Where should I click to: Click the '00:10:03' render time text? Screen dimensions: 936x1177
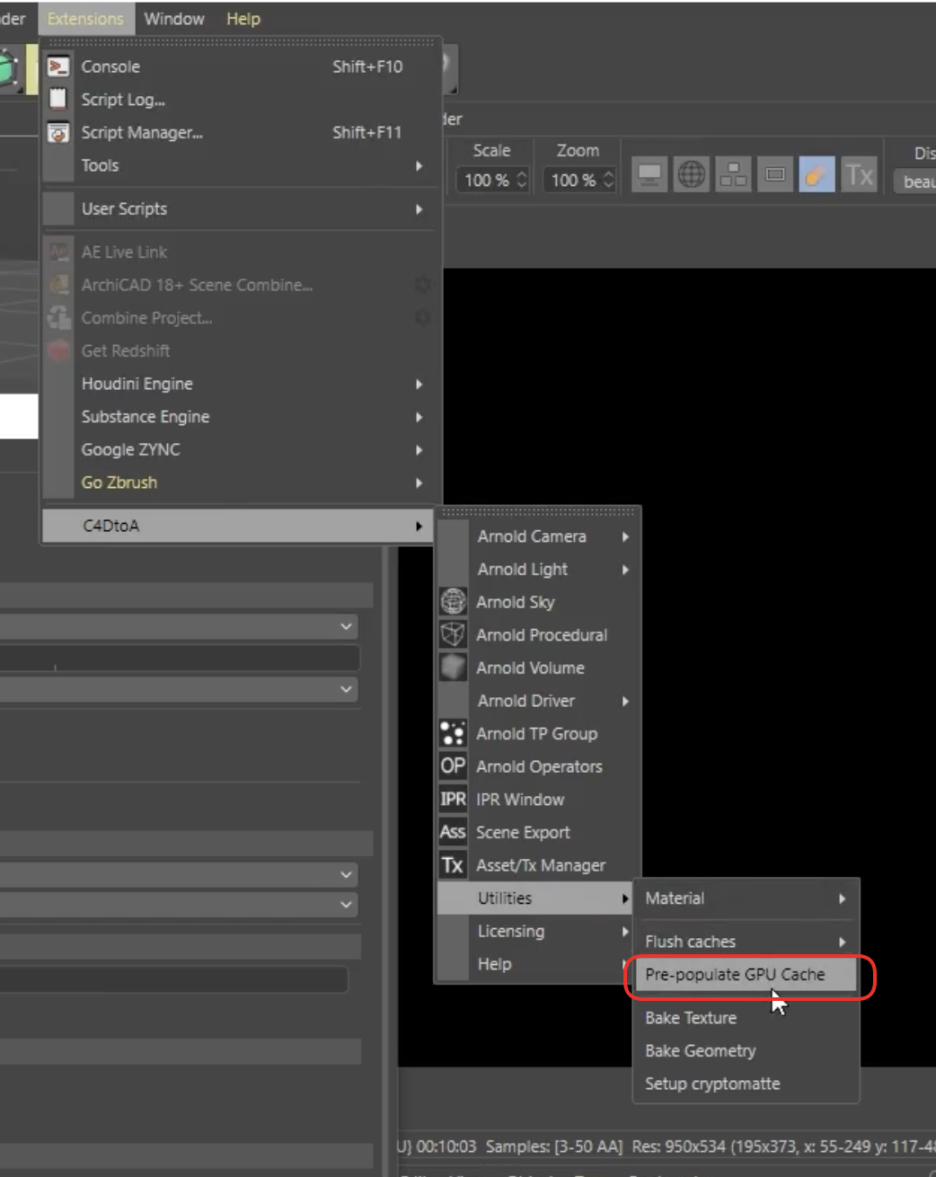(x=446, y=1147)
